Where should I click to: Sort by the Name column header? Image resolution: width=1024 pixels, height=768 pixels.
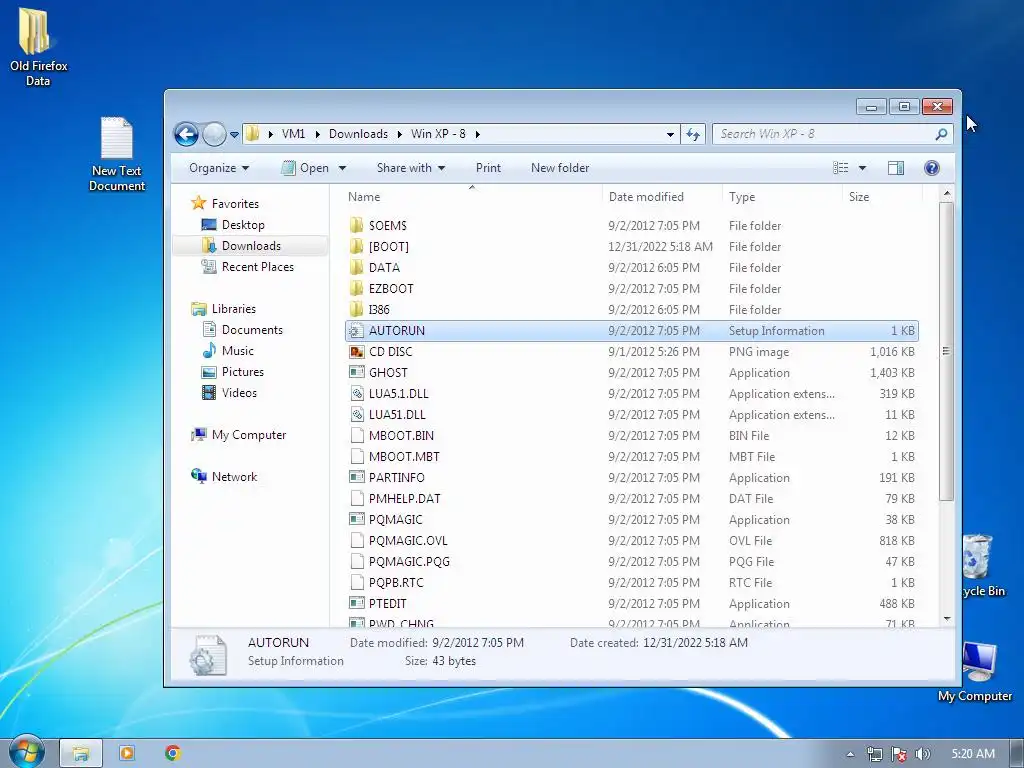click(x=364, y=197)
